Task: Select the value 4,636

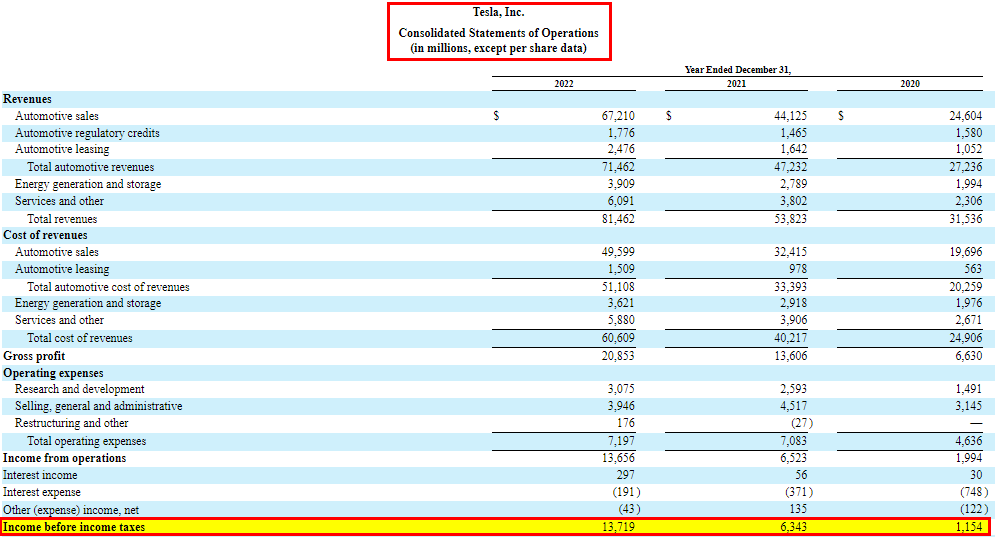Action: pos(968,441)
